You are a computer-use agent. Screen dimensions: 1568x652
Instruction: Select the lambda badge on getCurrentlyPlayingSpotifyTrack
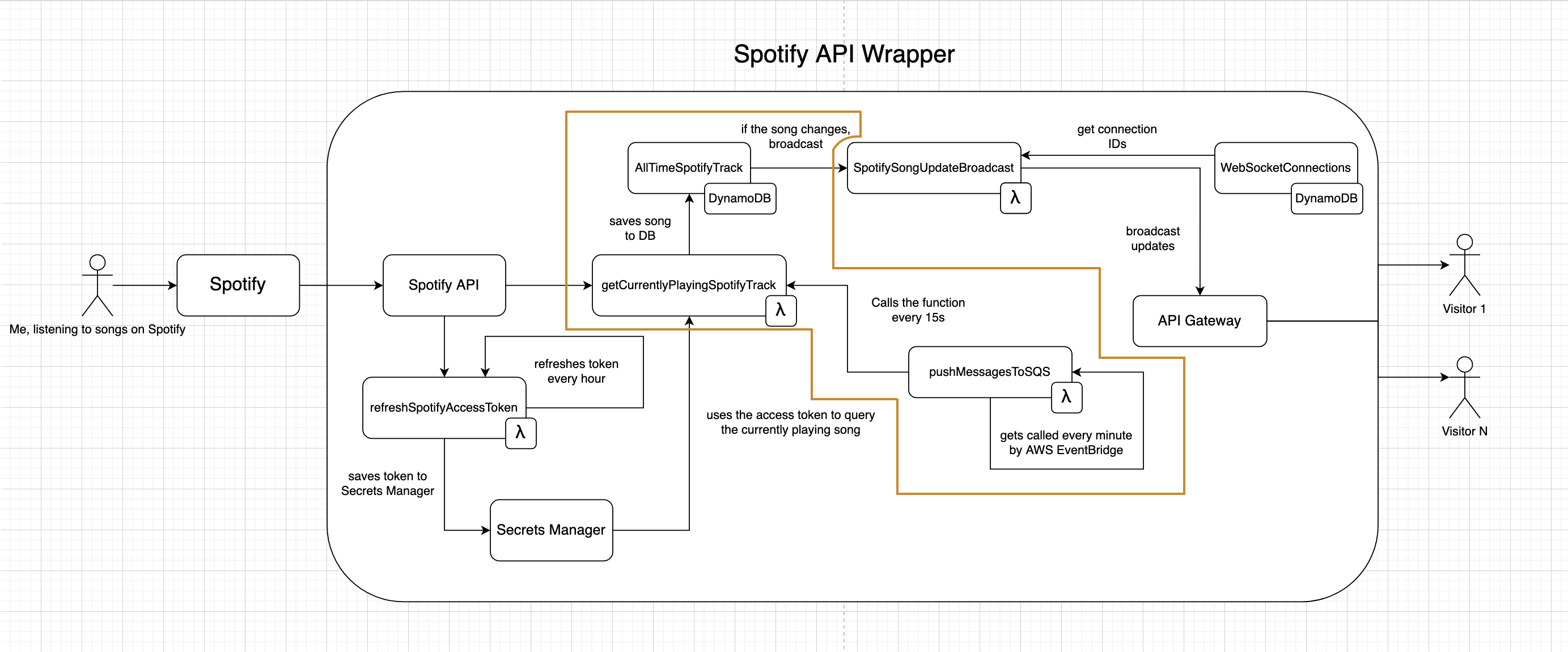point(781,311)
